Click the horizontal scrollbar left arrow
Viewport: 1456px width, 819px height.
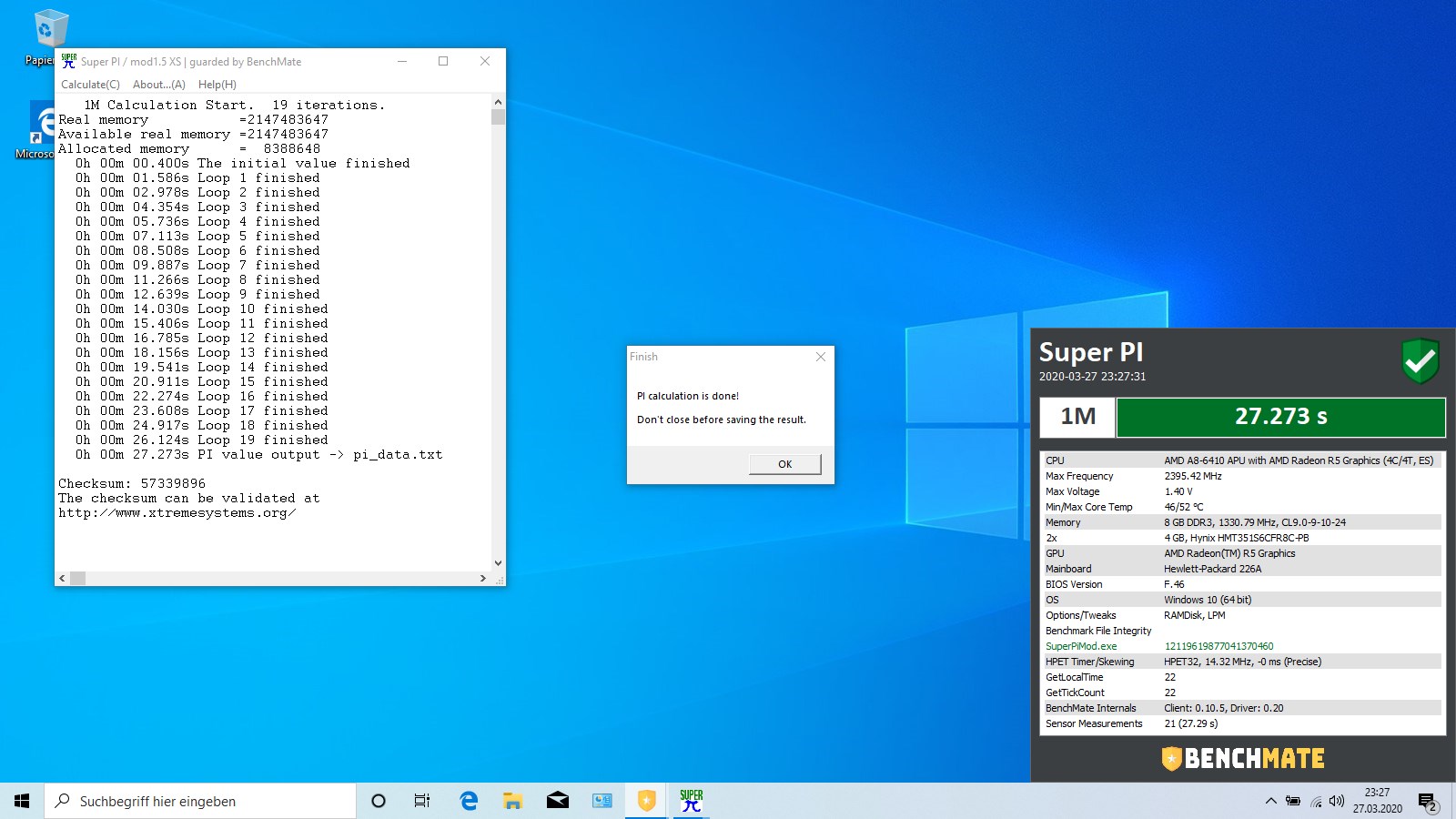62,578
